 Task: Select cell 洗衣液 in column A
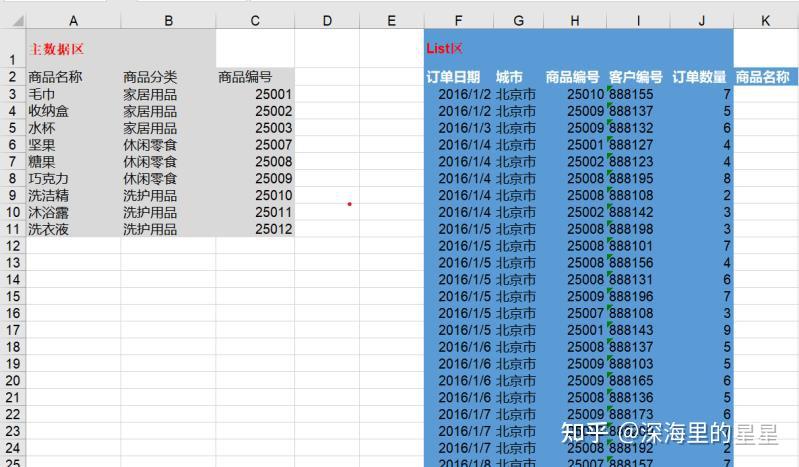(x=73, y=229)
